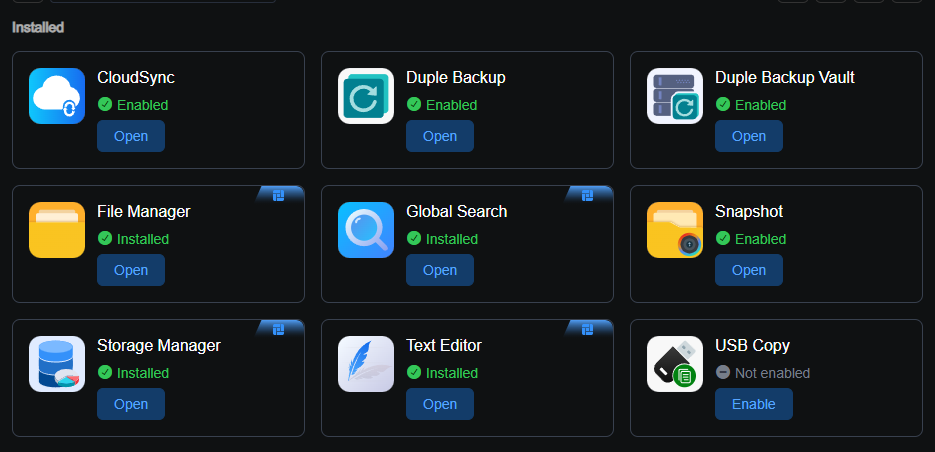Click the File Manager folder icon
Screen dimensions: 935x452
click(x=57, y=230)
